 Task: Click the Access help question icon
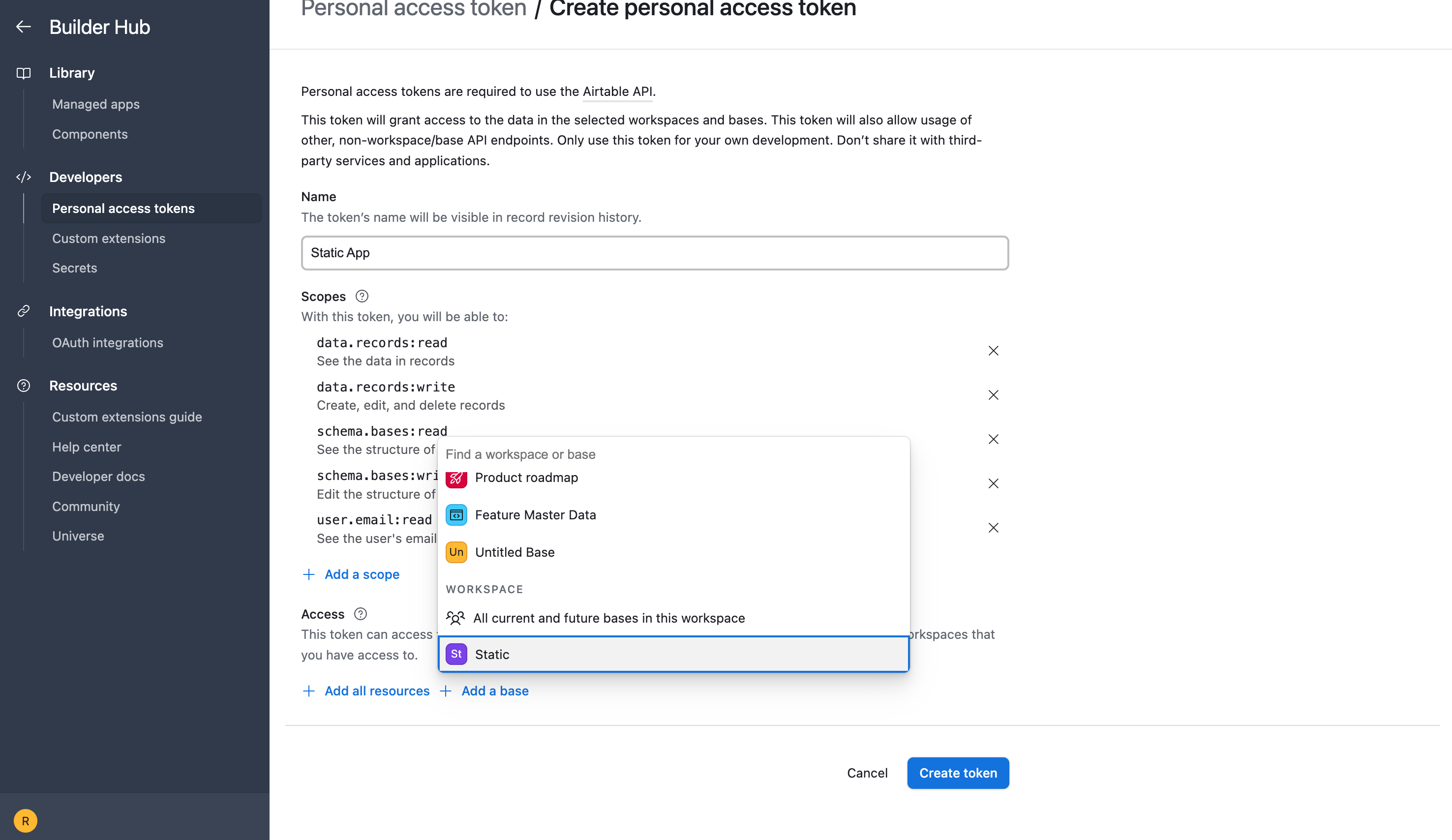[x=360, y=614]
